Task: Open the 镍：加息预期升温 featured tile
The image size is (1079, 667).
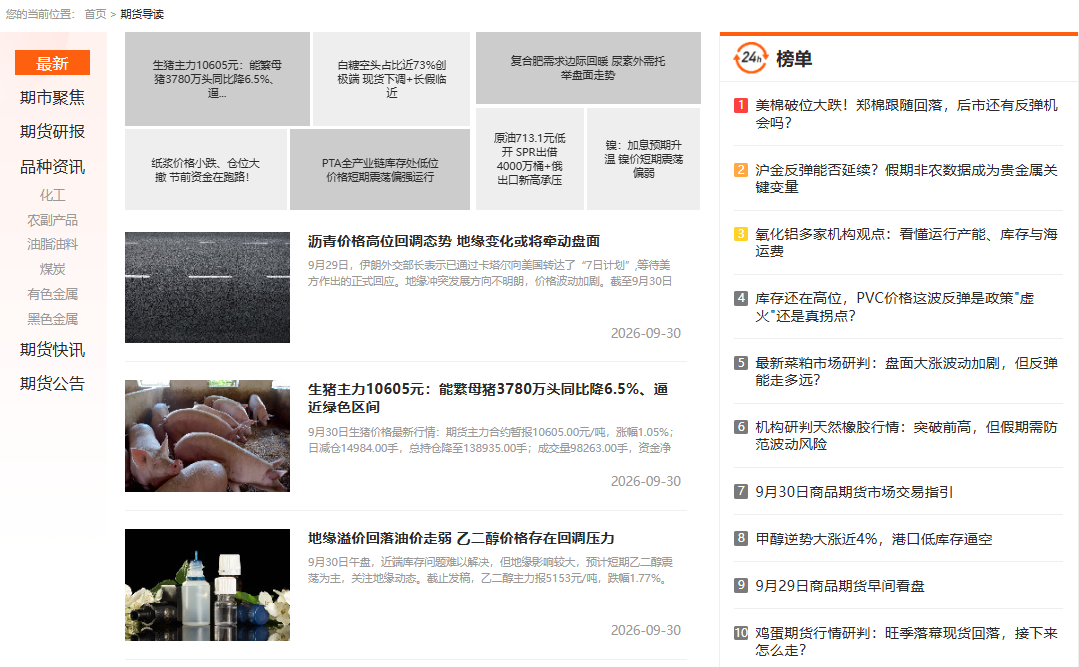Action: pyautogui.click(x=643, y=159)
